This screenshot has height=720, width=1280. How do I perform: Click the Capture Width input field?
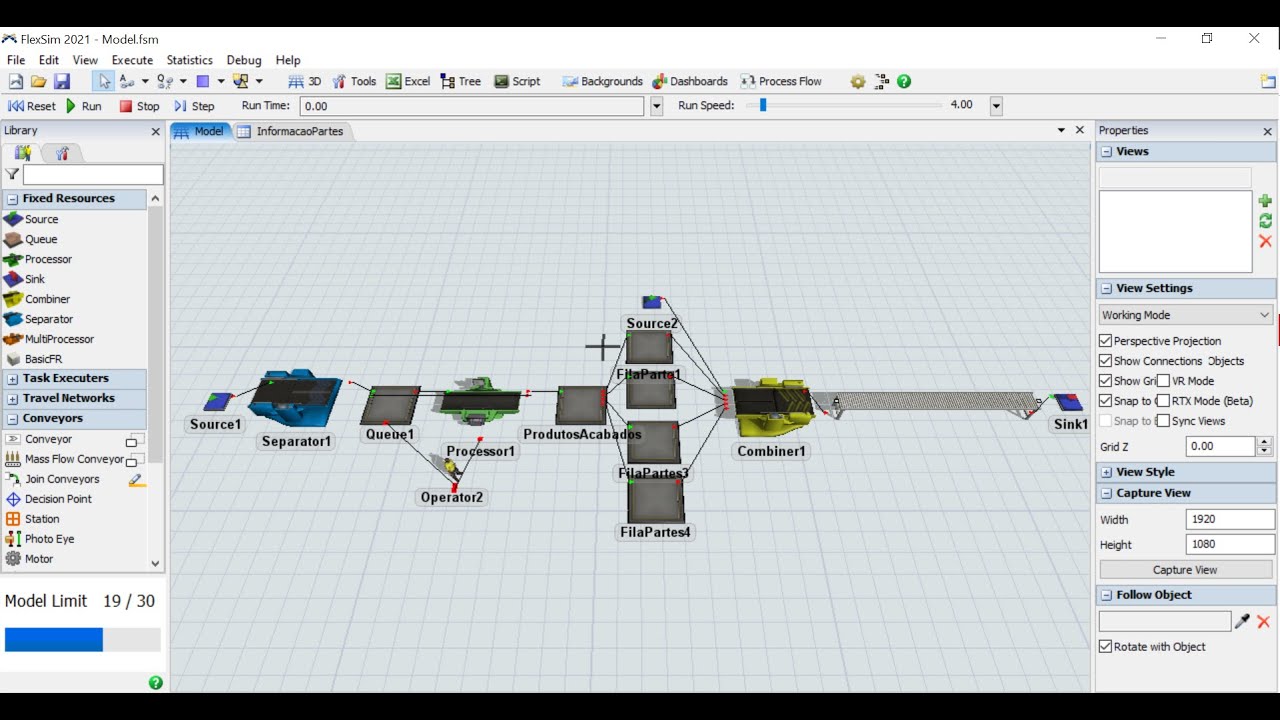[x=1230, y=519]
